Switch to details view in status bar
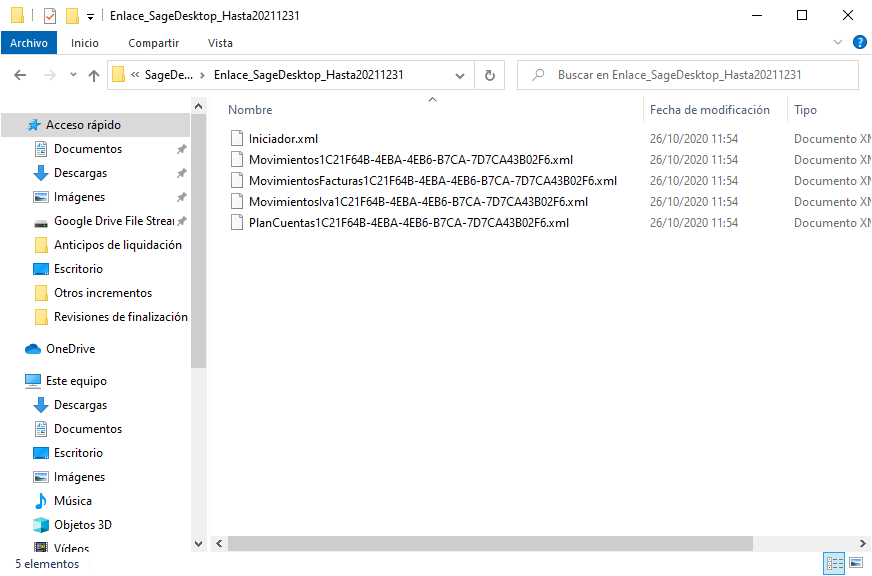 click(834, 563)
